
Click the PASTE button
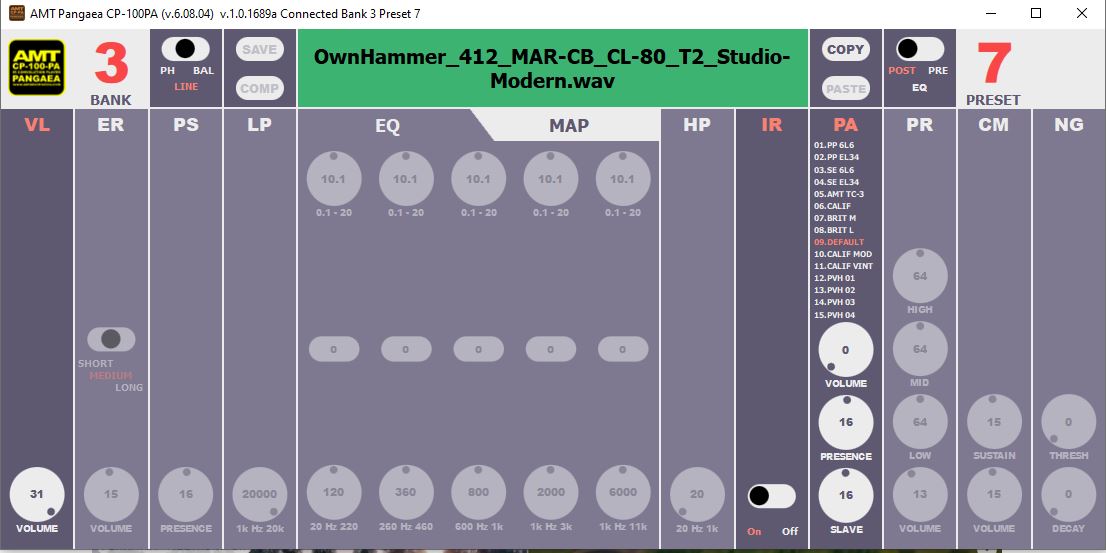click(846, 89)
